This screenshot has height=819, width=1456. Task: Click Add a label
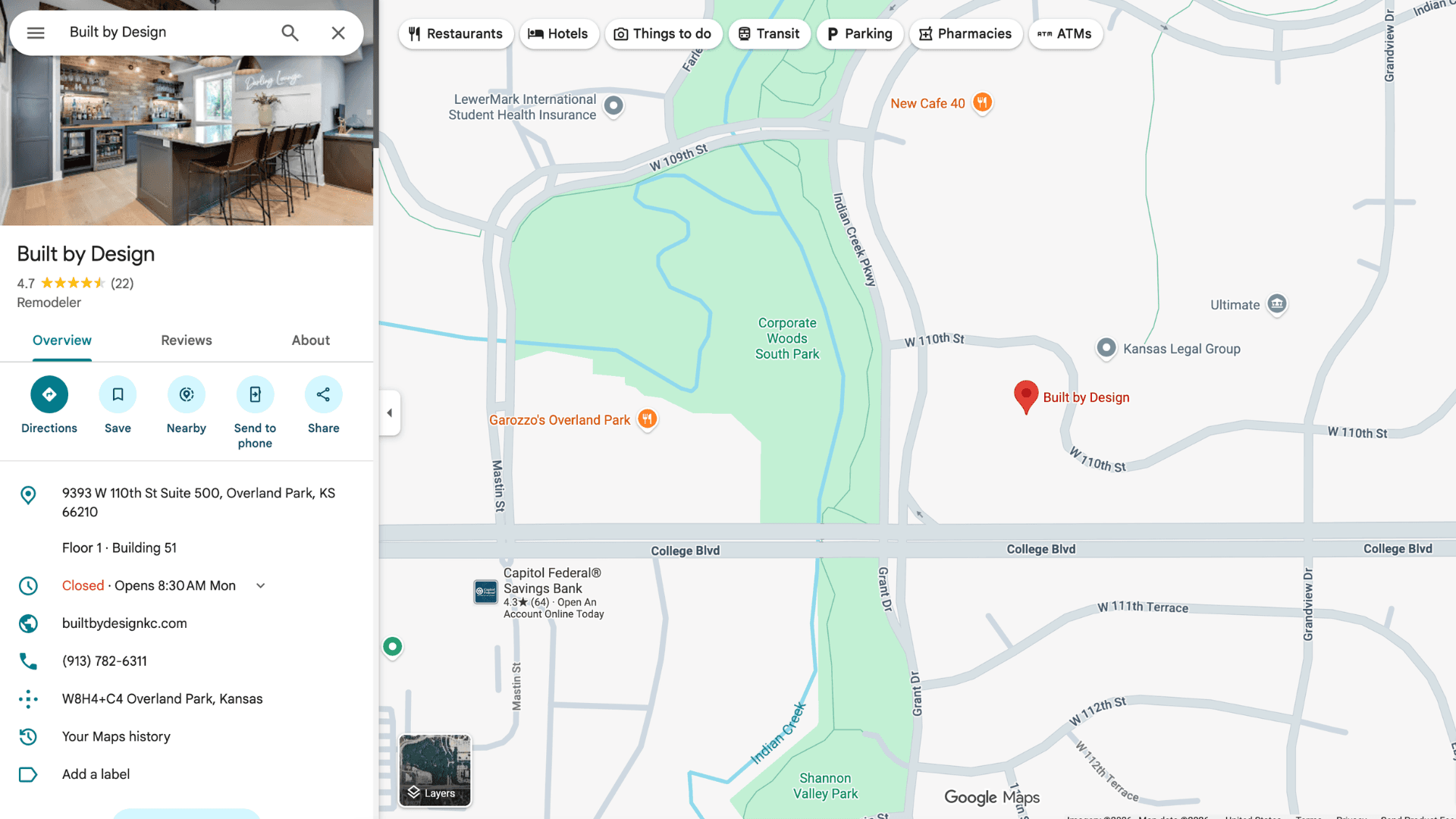96,774
